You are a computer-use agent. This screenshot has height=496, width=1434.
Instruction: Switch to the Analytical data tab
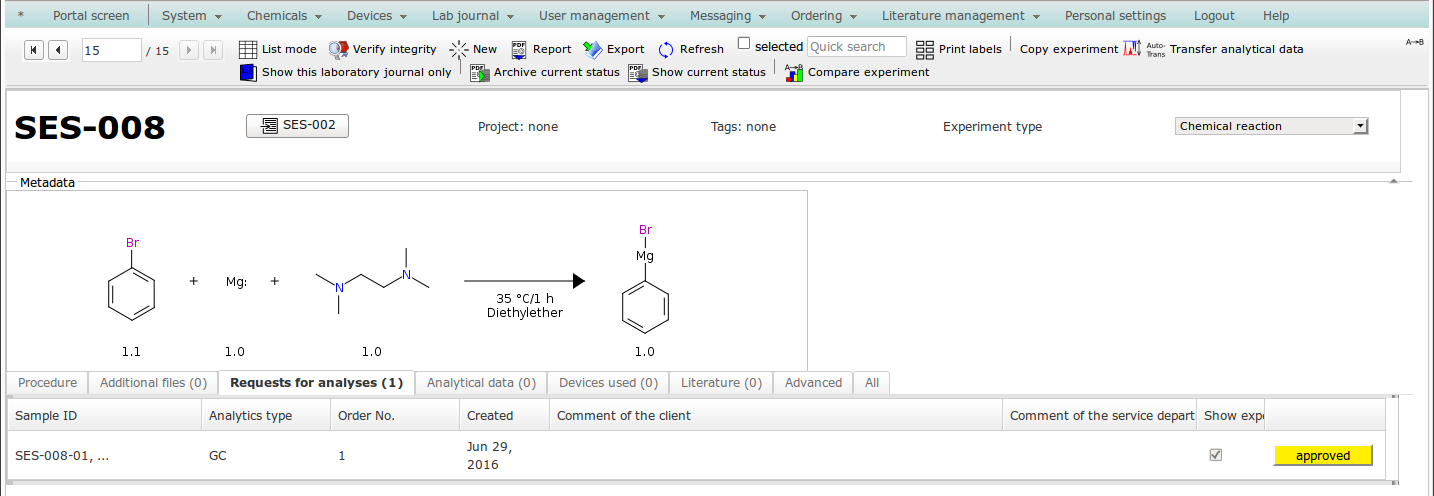pyautogui.click(x=481, y=383)
